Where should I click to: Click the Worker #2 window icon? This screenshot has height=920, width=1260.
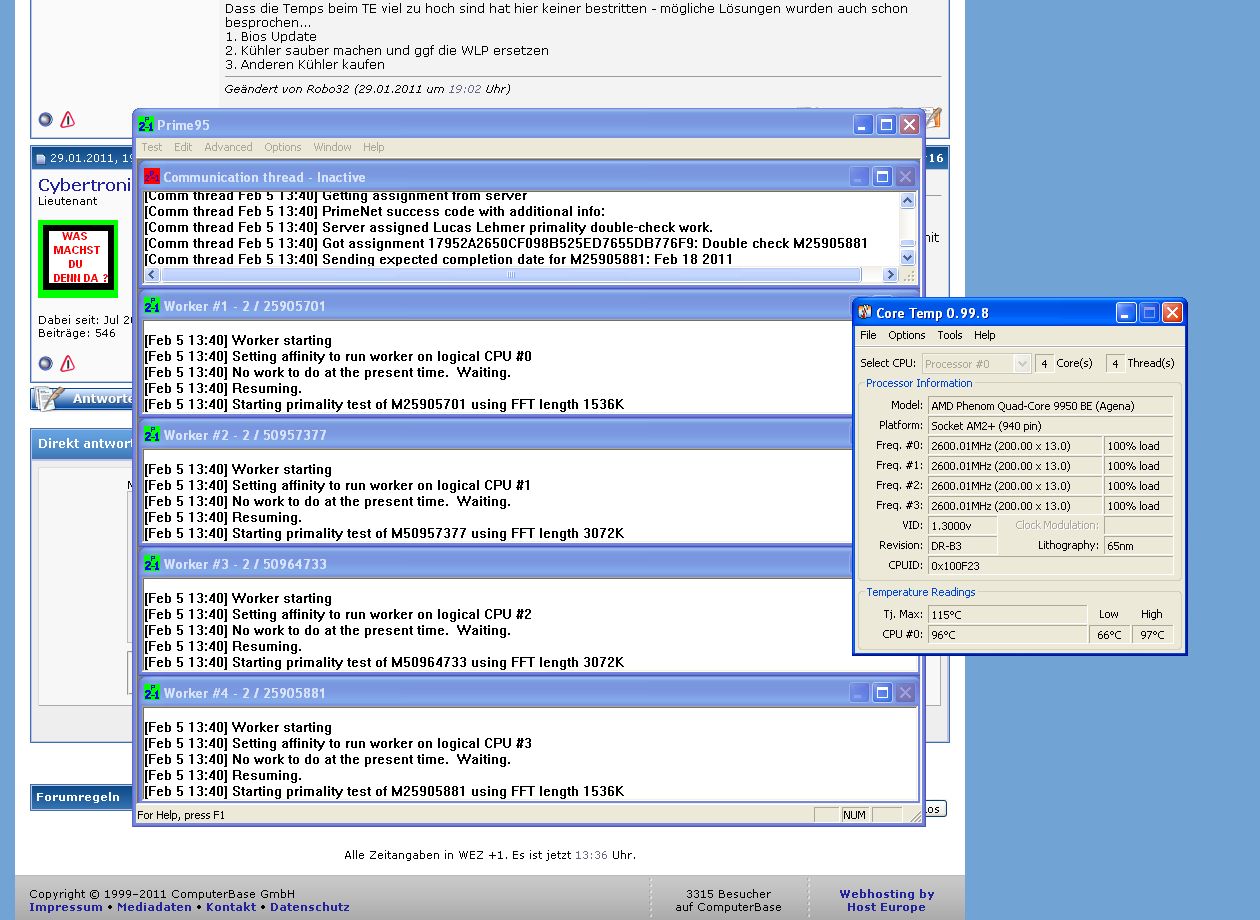[152, 435]
